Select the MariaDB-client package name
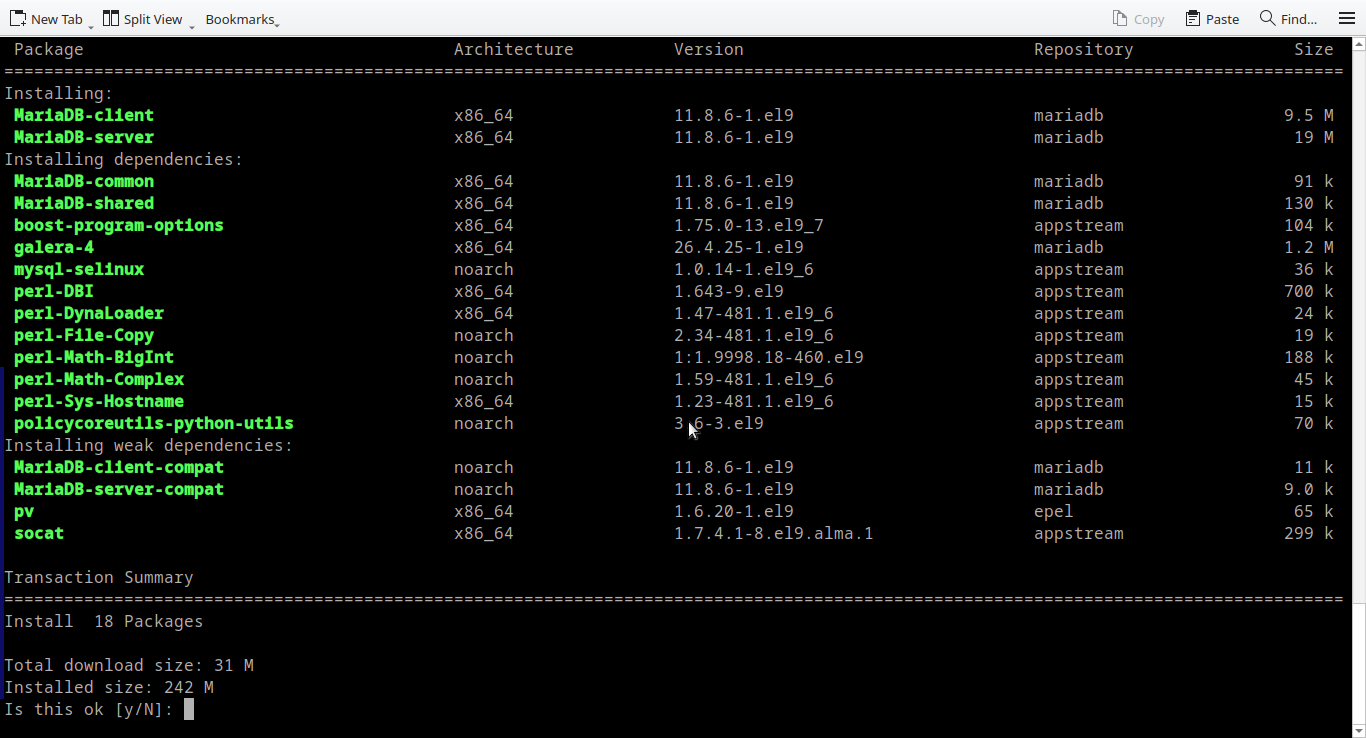 (x=84, y=115)
